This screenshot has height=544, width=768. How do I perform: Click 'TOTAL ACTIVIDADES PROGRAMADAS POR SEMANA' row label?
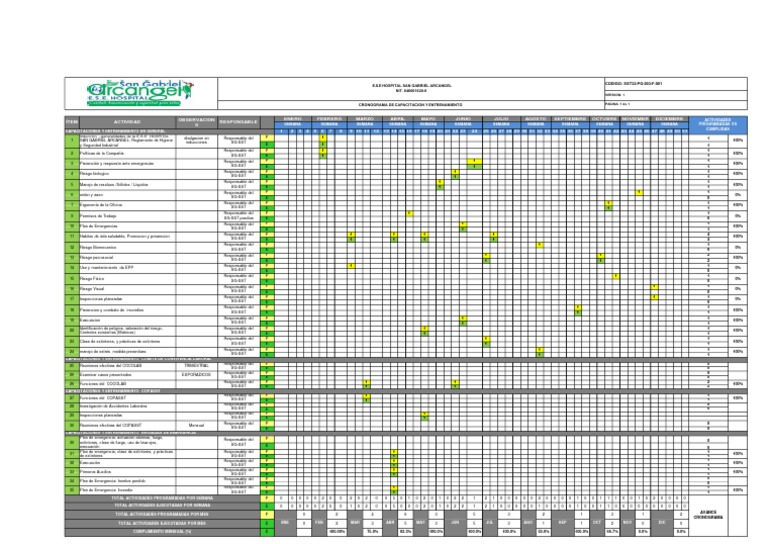(x=163, y=498)
